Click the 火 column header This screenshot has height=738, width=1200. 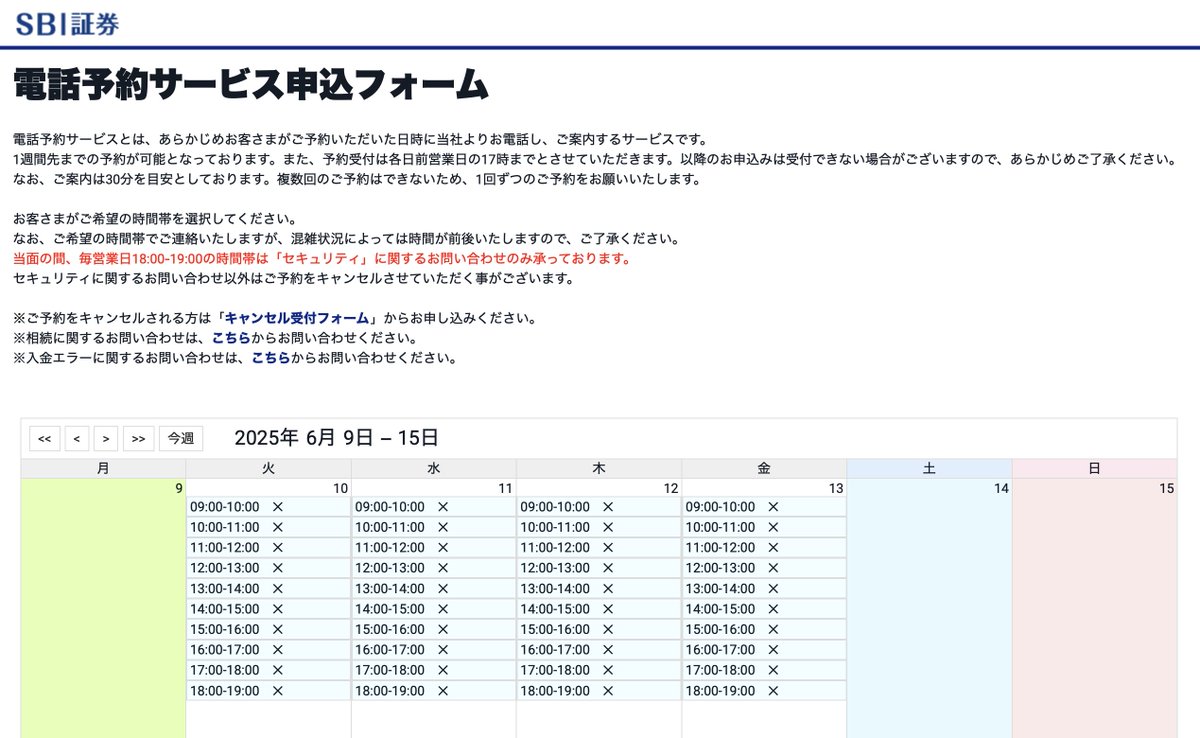coord(268,468)
